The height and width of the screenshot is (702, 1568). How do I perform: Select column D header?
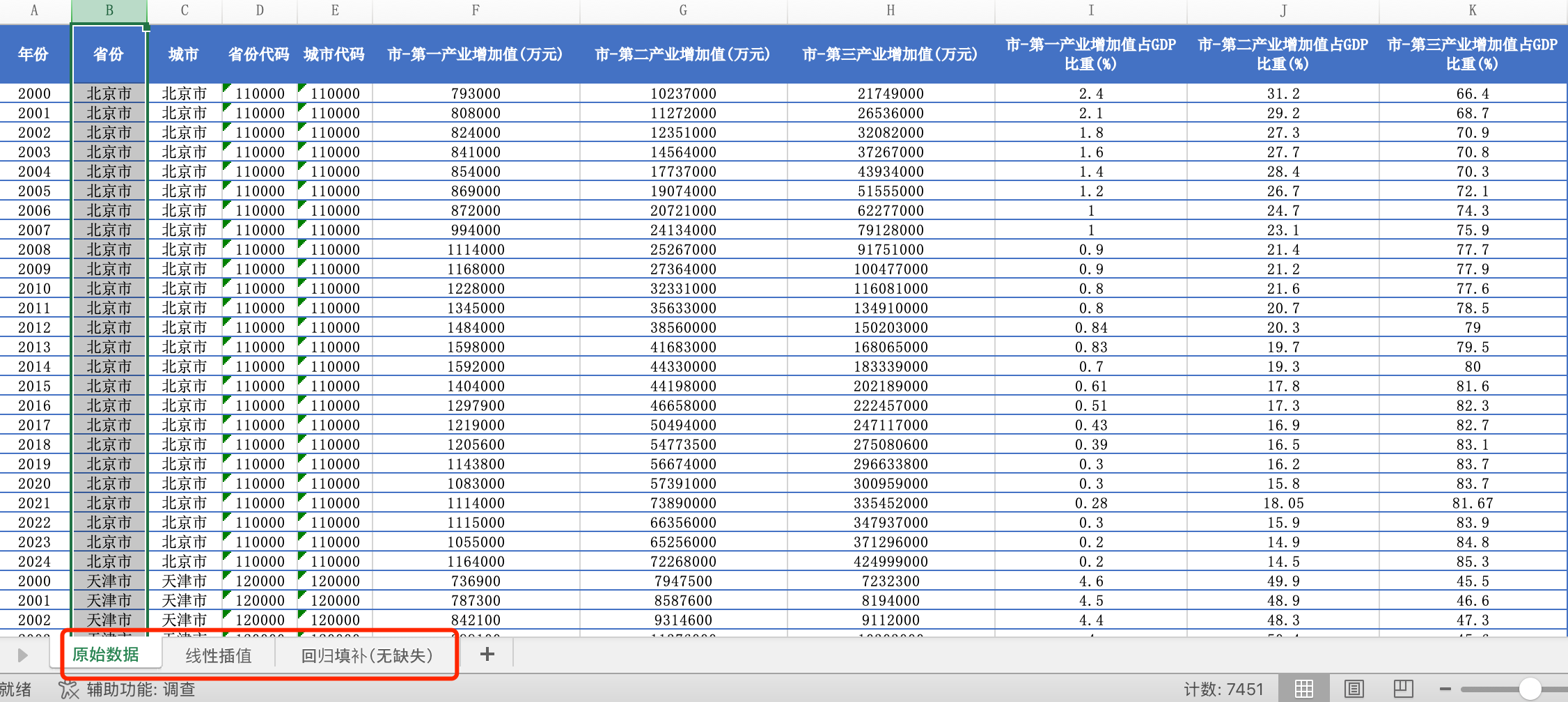[x=260, y=10]
